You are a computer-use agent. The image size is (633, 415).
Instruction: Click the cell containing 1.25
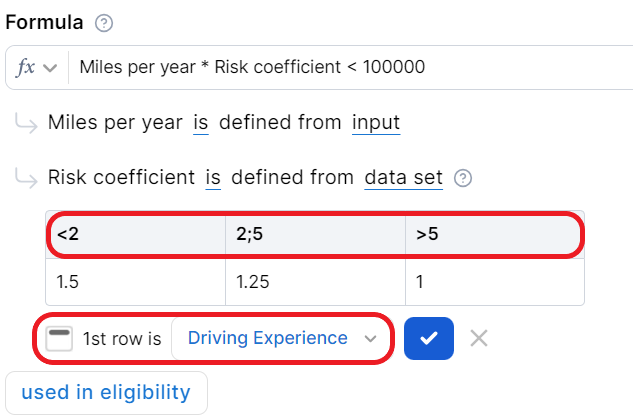point(314,282)
